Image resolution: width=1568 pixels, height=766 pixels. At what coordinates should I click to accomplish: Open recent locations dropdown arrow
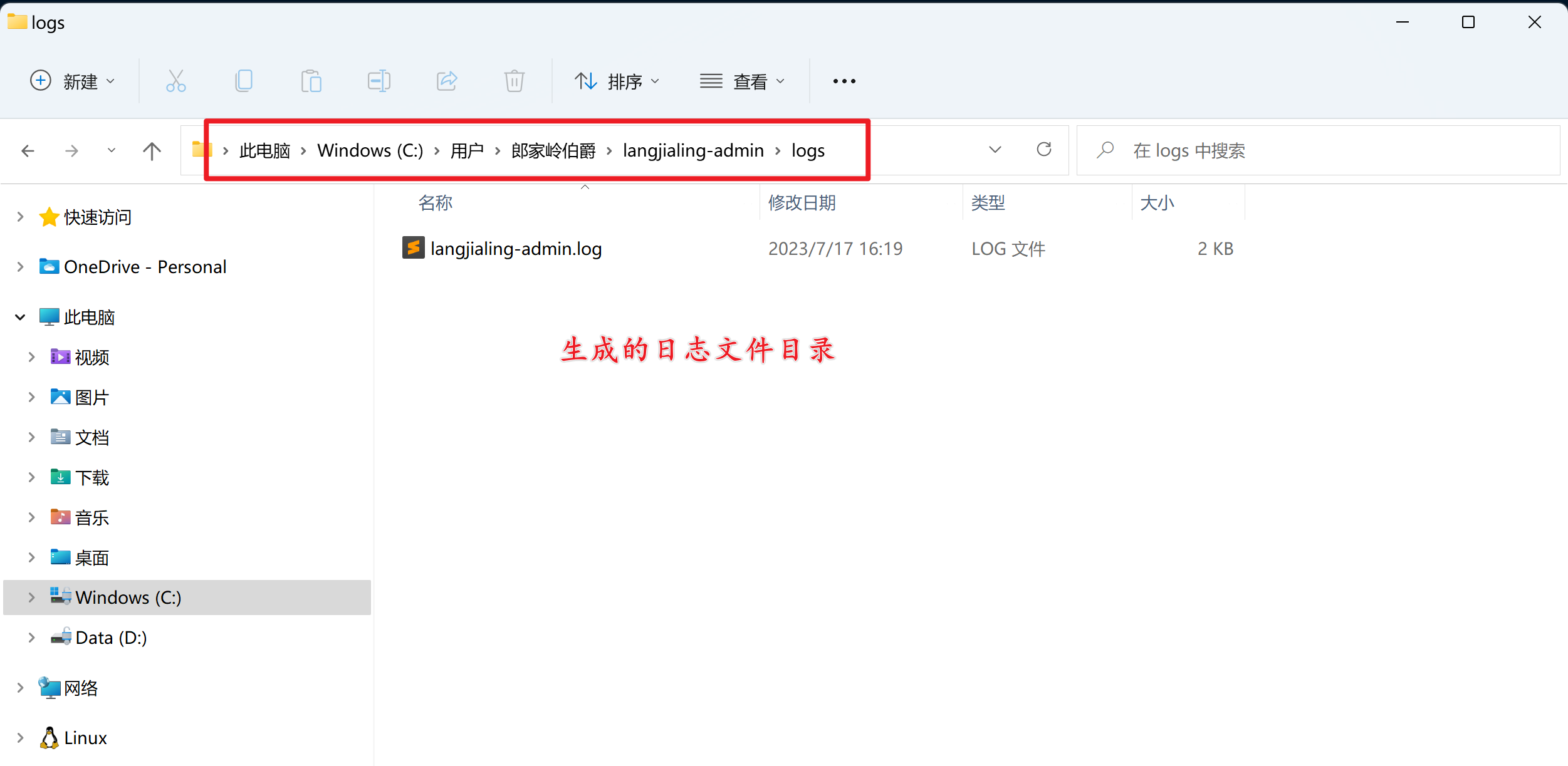[111, 151]
